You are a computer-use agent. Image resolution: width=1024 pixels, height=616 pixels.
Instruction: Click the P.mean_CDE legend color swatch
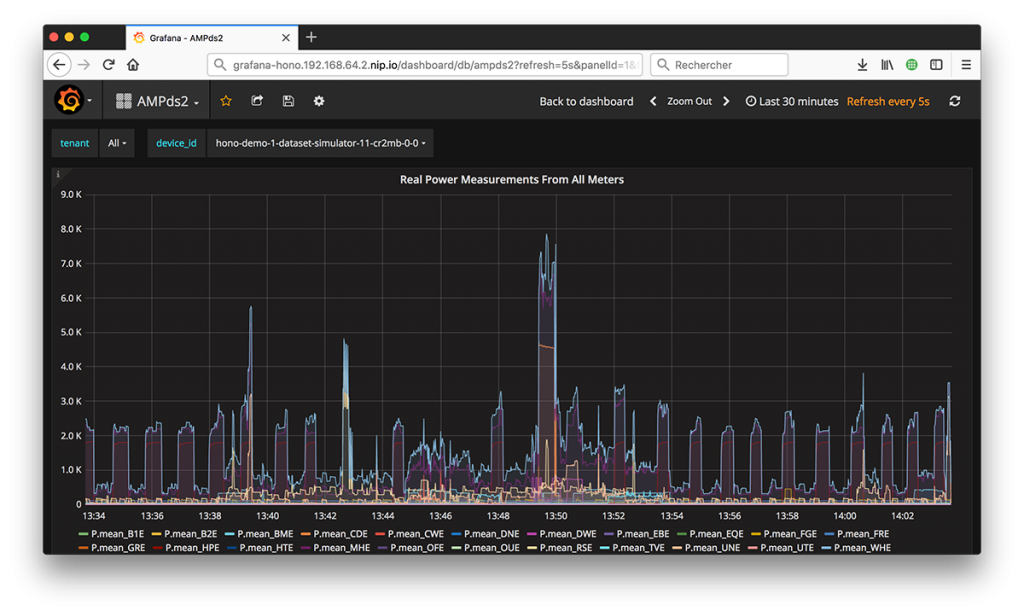click(x=305, y=534)
